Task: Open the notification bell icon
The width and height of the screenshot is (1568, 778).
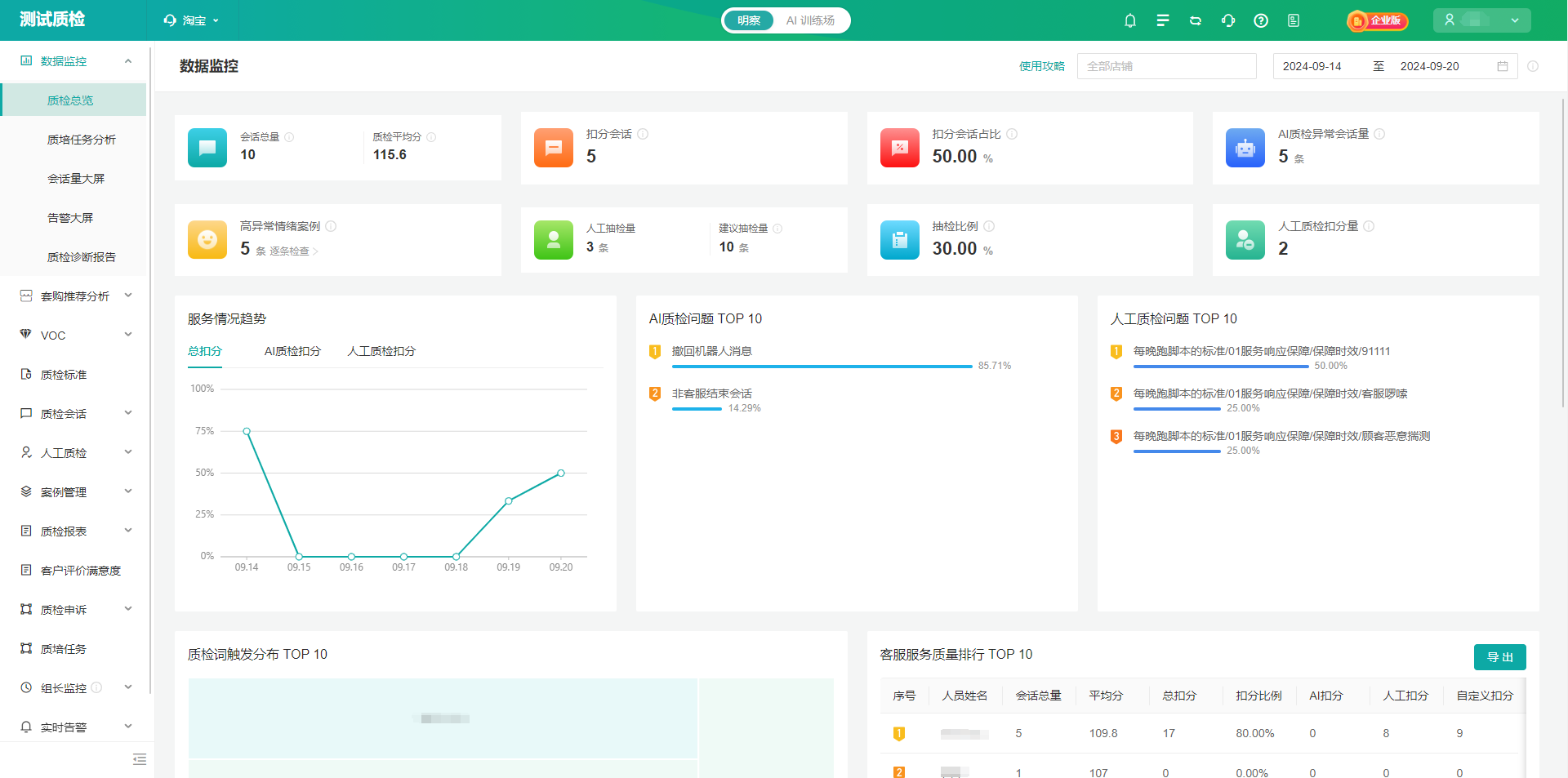Action: [1130, 20]
